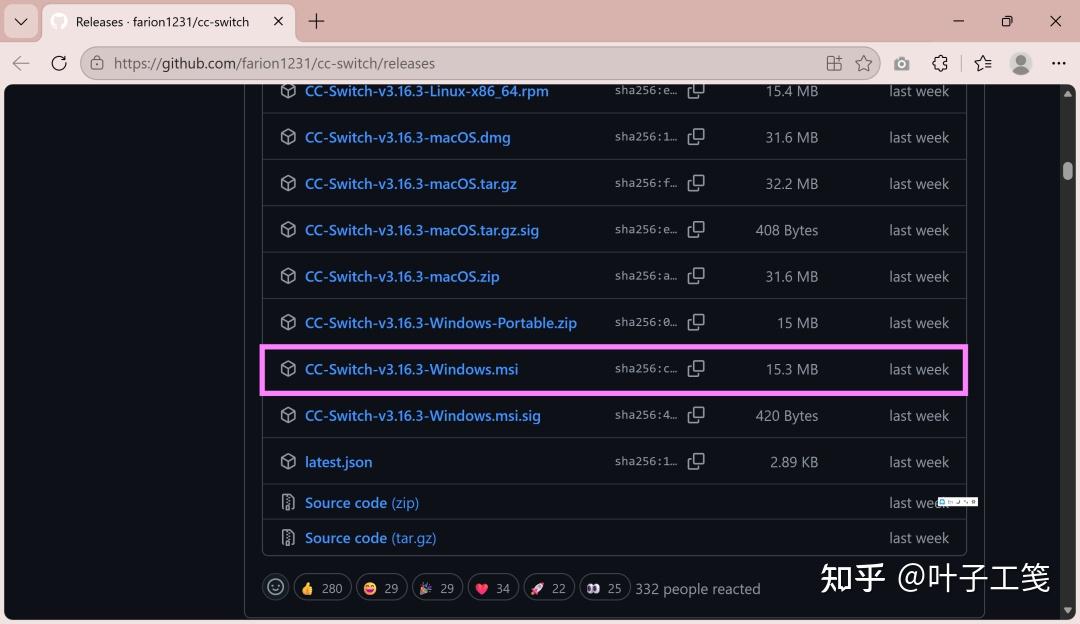Toggle laugh reaction with 29
This screenshot has height=624, width=1080.
382,588
